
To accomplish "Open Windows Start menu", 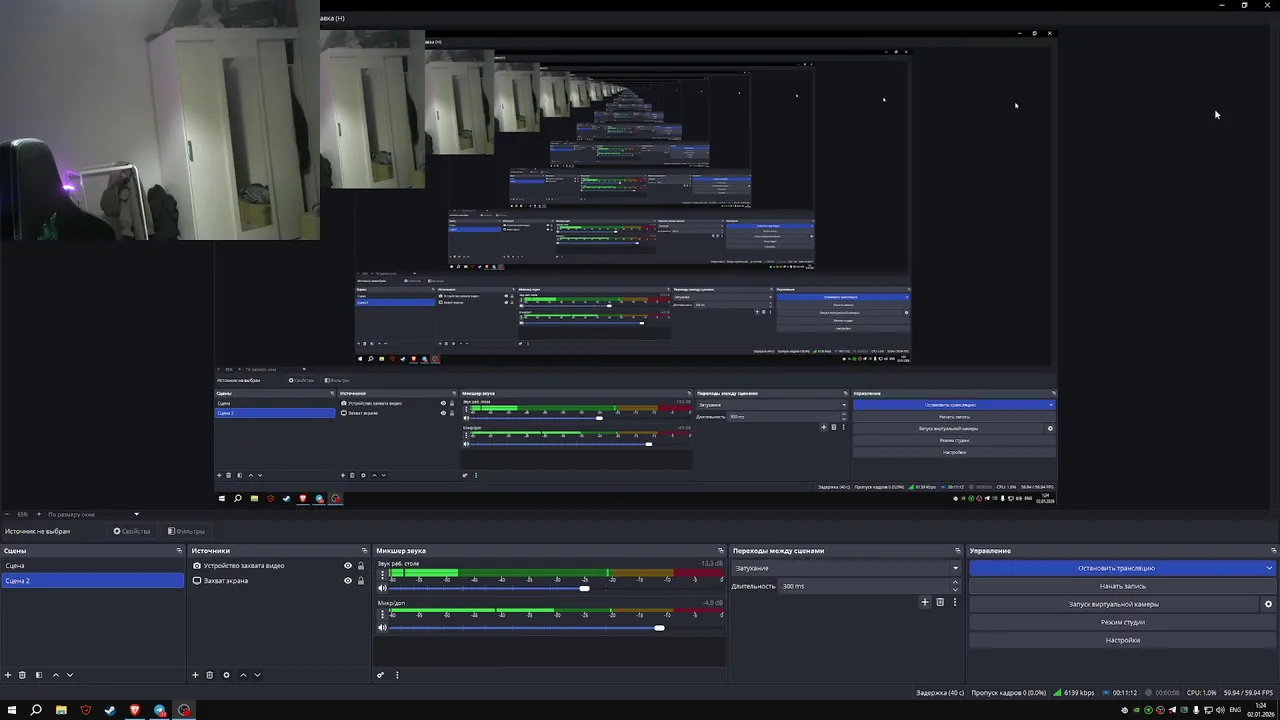I will pos(12,710).
